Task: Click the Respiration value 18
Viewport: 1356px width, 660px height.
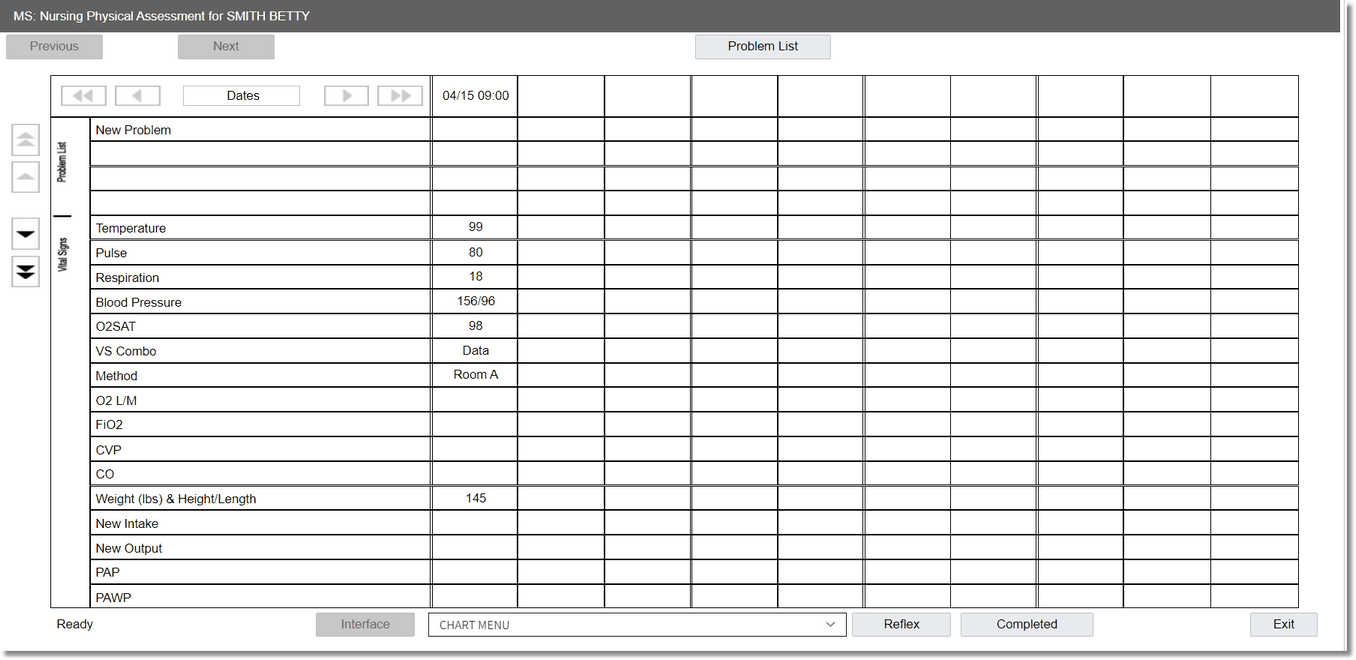Action: pyautogui.click(x=475, y=276)
